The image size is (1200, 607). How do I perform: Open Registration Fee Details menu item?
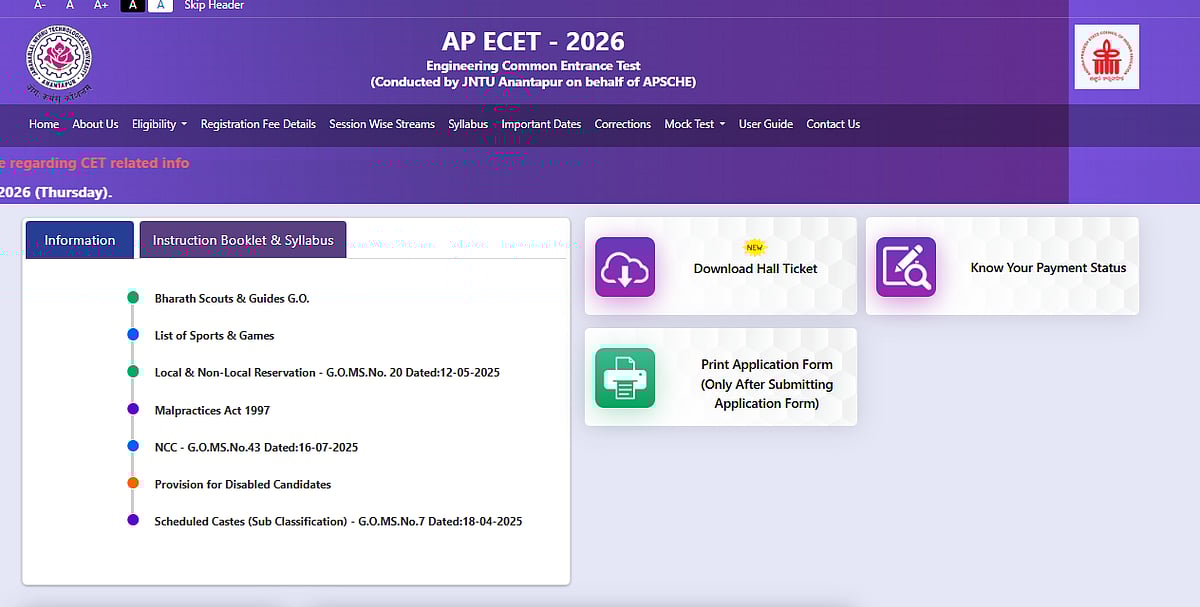(258, 124)
